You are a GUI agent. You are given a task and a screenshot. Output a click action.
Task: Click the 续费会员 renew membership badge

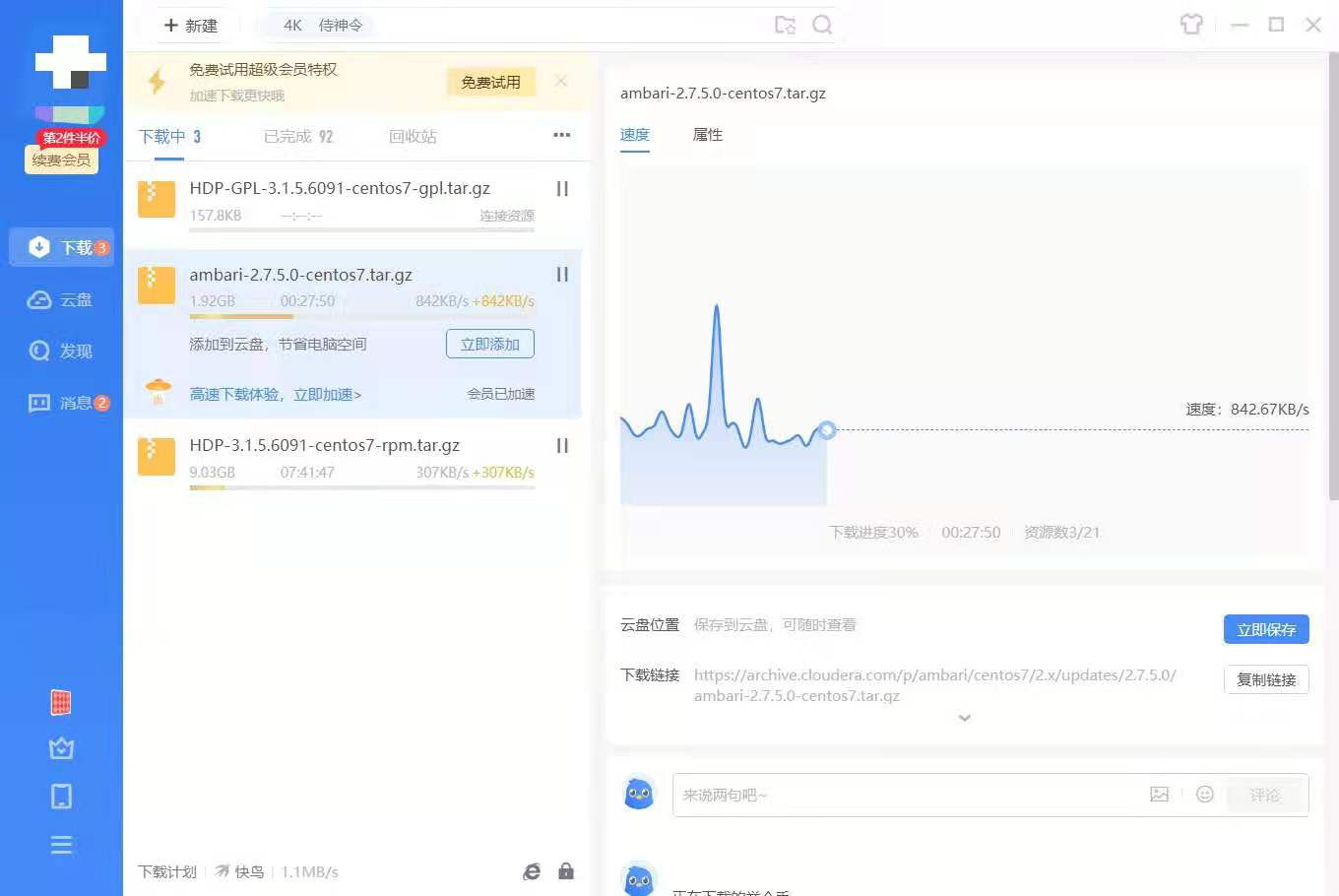pos(61,160)
